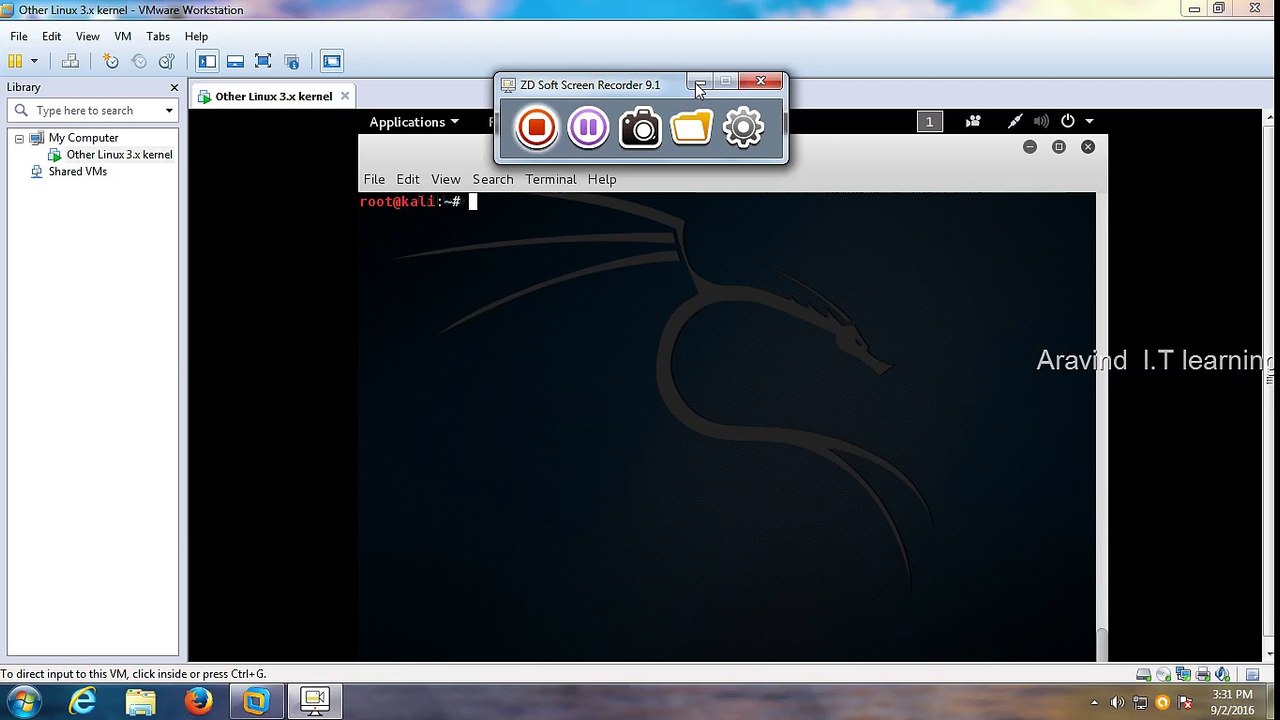Enter VMware full screen mode
The width and height of the screenshot is (1280, 720).
(263, 61)
